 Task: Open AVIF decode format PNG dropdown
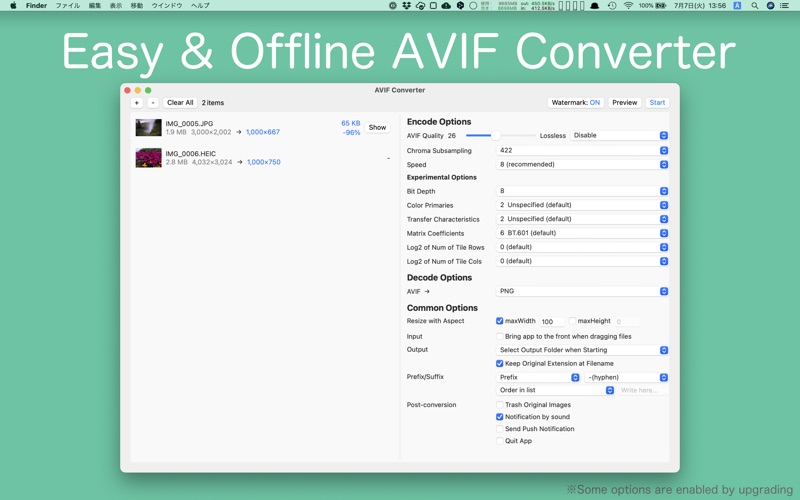pyautogui.click(x=582, y=291)
